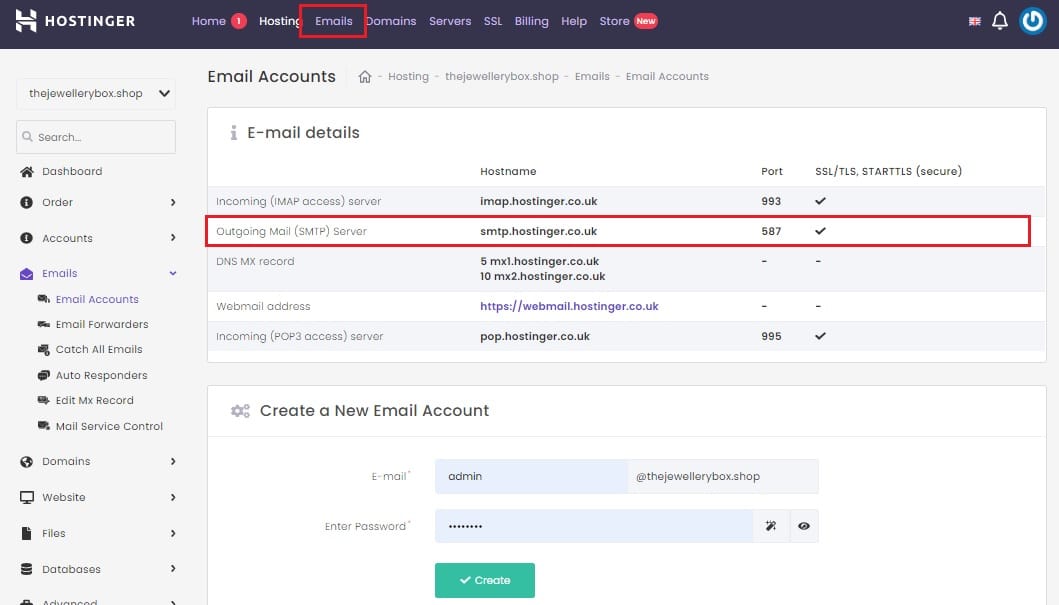Screen dimensions: 1059x605
Task: Click the Emails envelope icon in sidebar
Action: click(x=26, y=273)
